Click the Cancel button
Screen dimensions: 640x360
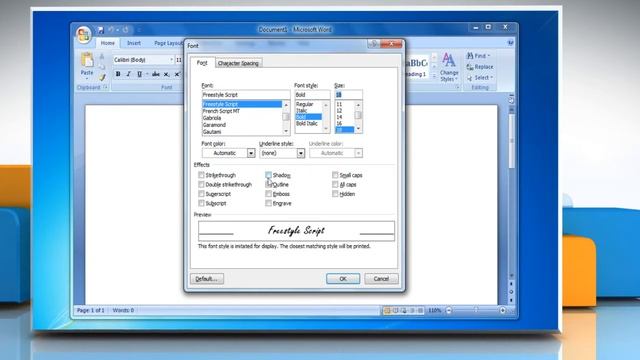click(x=381, y=279)
